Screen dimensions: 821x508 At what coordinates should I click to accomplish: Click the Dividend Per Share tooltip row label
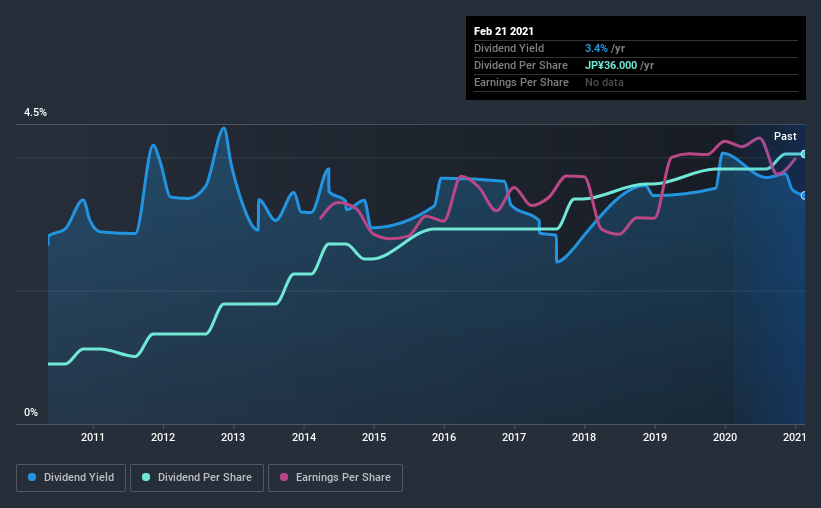click(521, 65)
